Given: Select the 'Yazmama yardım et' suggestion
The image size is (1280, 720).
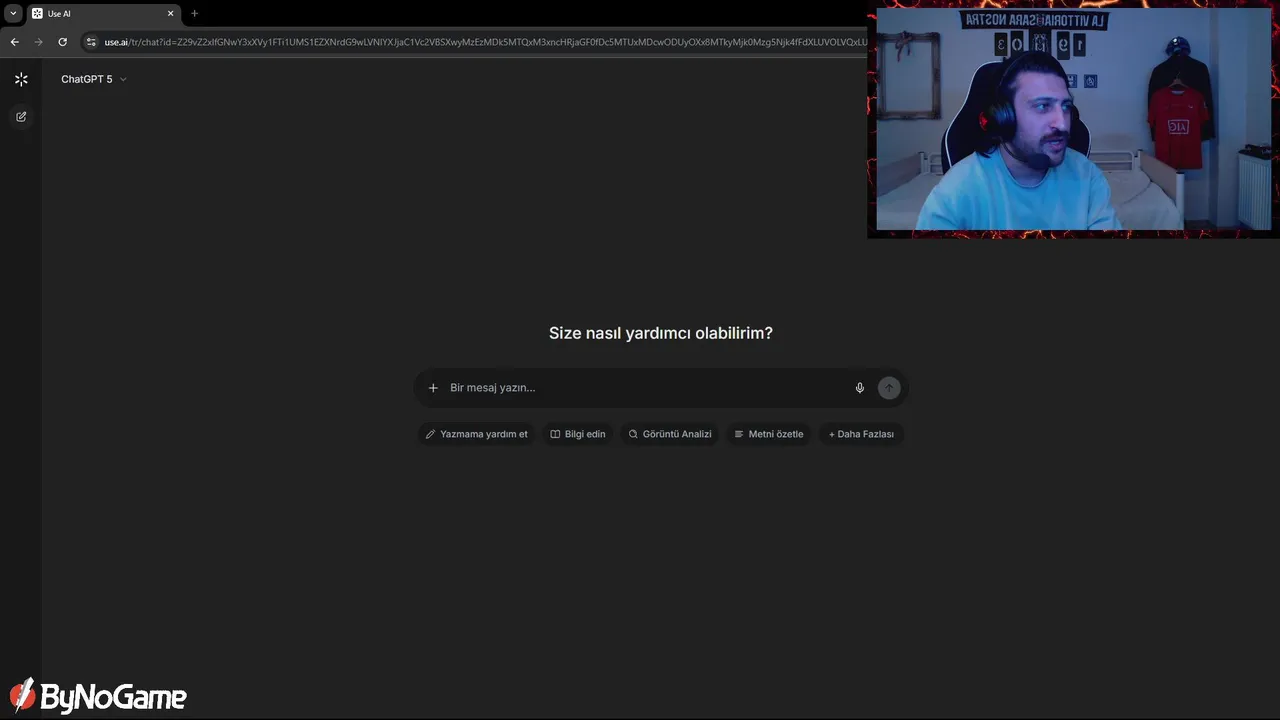Looking at the screenshot, I should tap(476, 434).
